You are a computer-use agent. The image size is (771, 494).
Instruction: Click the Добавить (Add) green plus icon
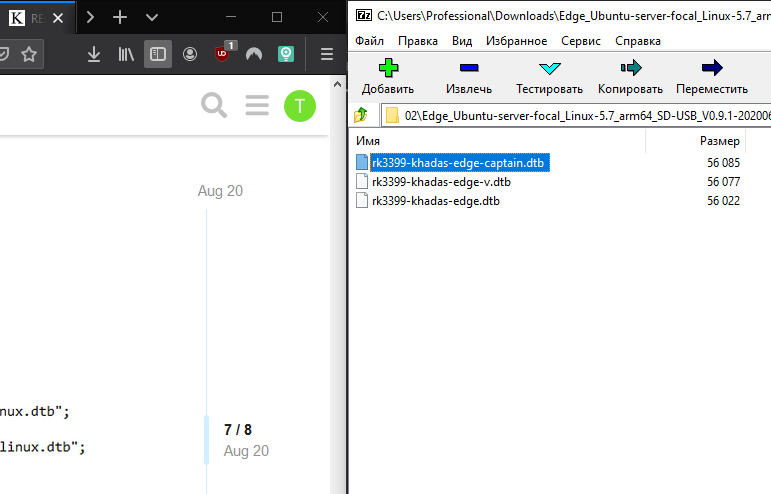pos(388,68)
